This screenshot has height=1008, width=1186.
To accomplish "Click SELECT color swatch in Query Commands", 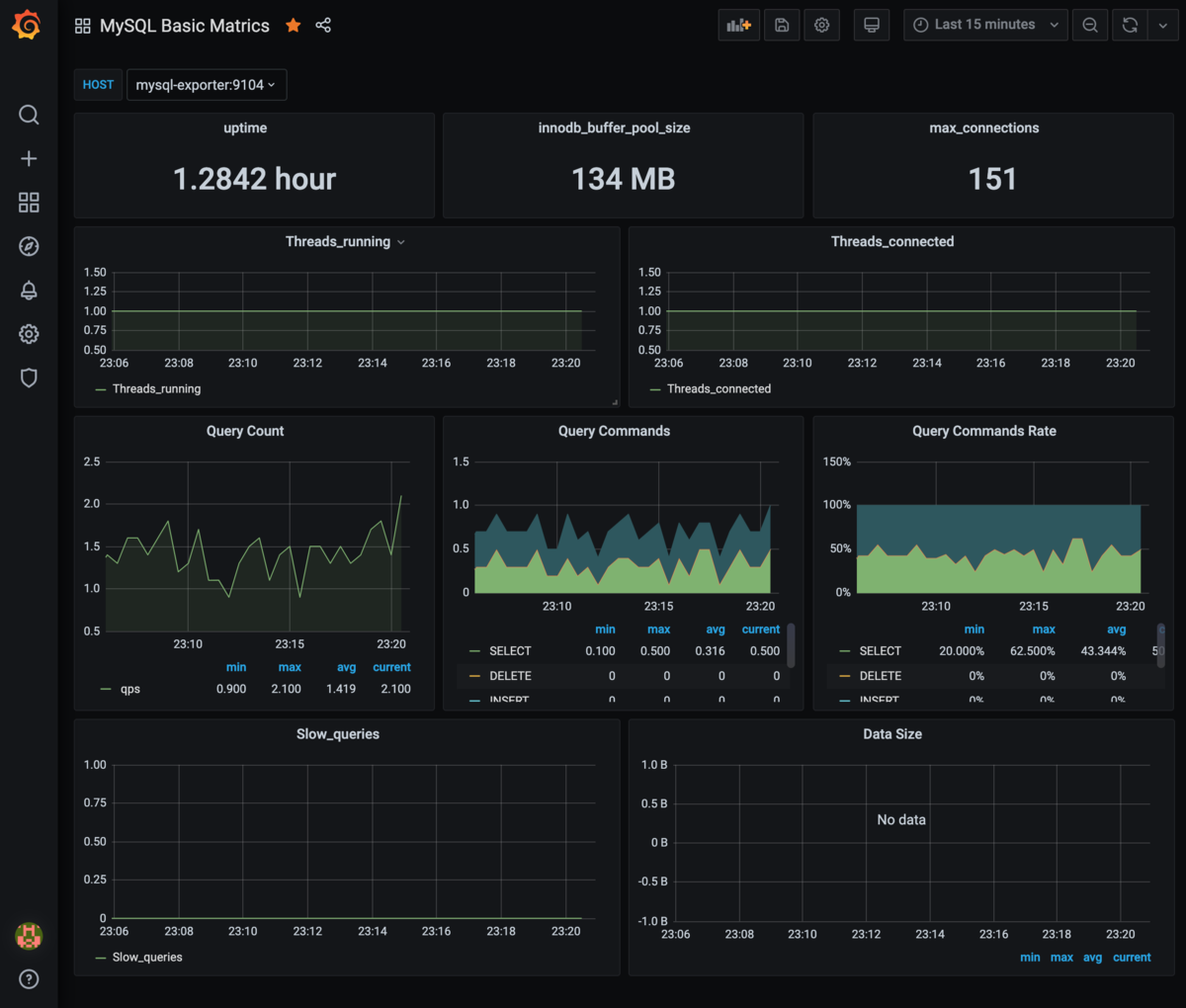I will [x=474, y=651].
